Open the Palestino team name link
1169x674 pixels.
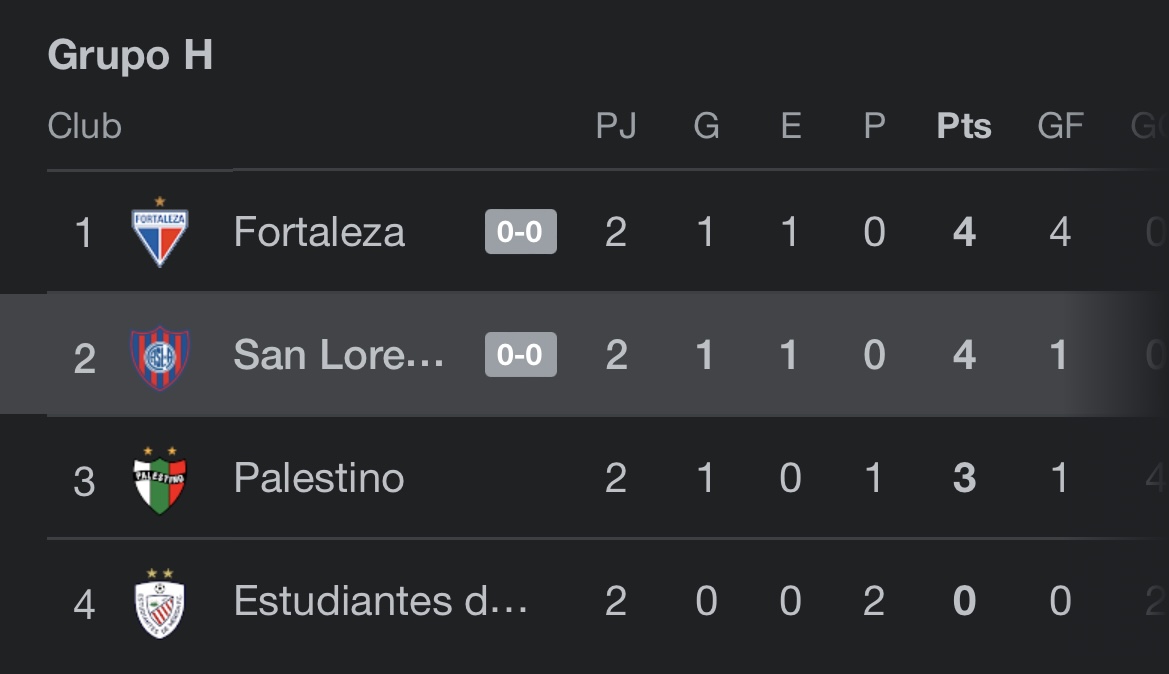coord(319,477)
